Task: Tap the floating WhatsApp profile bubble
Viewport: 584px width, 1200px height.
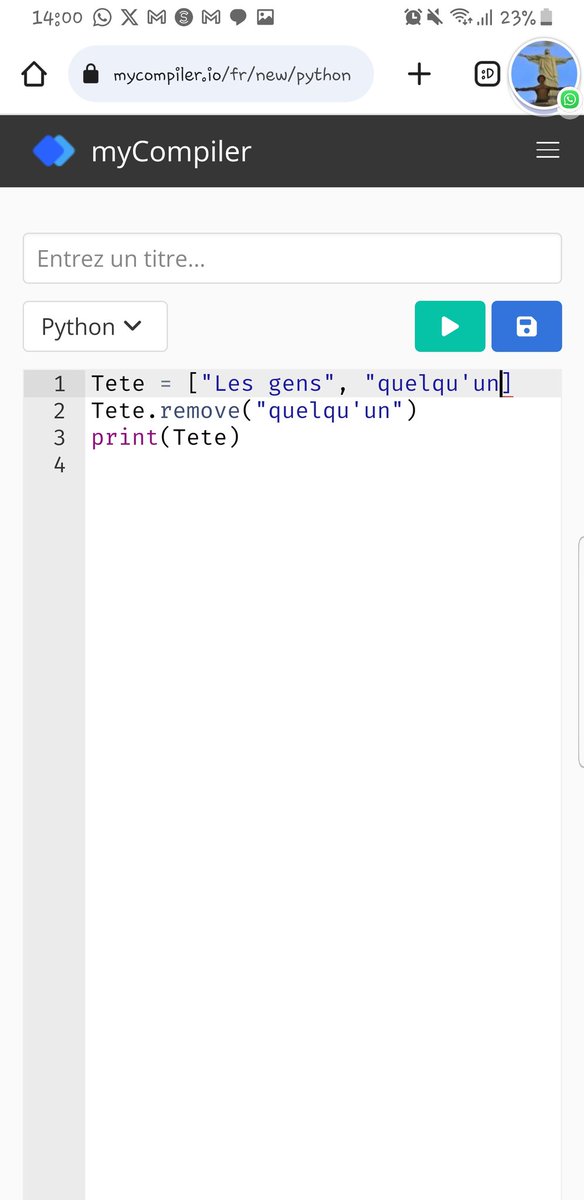Action: [544, 74]
